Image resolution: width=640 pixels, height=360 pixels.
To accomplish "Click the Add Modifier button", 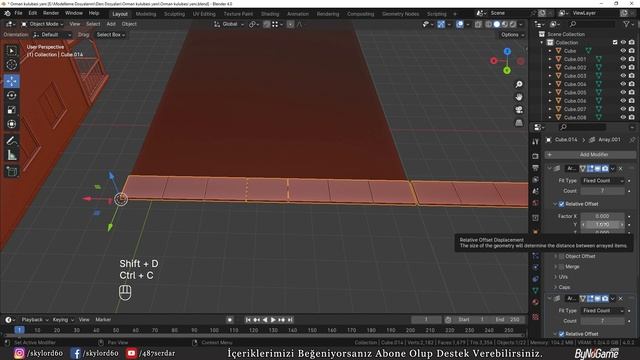I will [590, 155].
